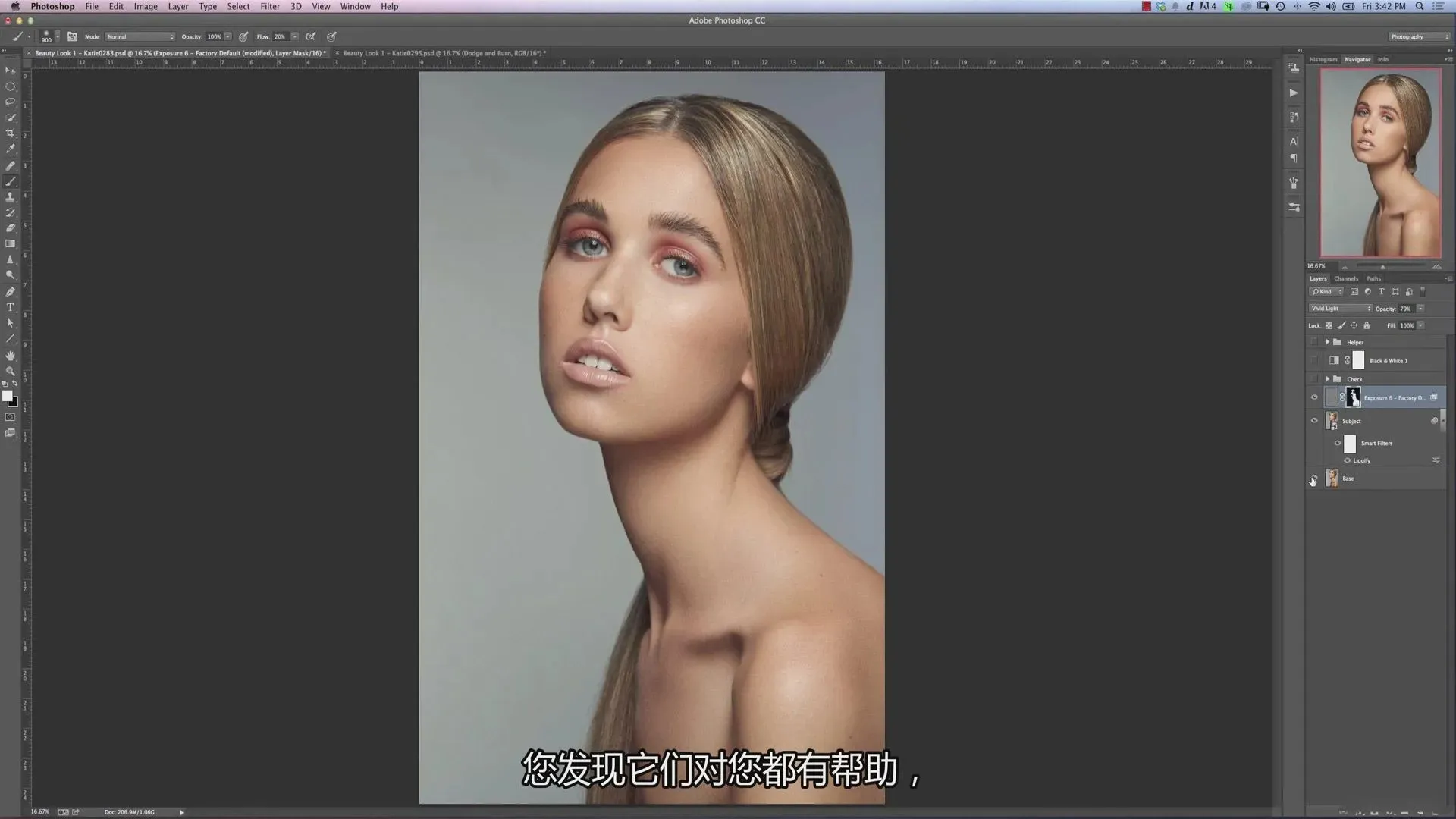
Task: Select the Crop tool
Action: [11, 133]
